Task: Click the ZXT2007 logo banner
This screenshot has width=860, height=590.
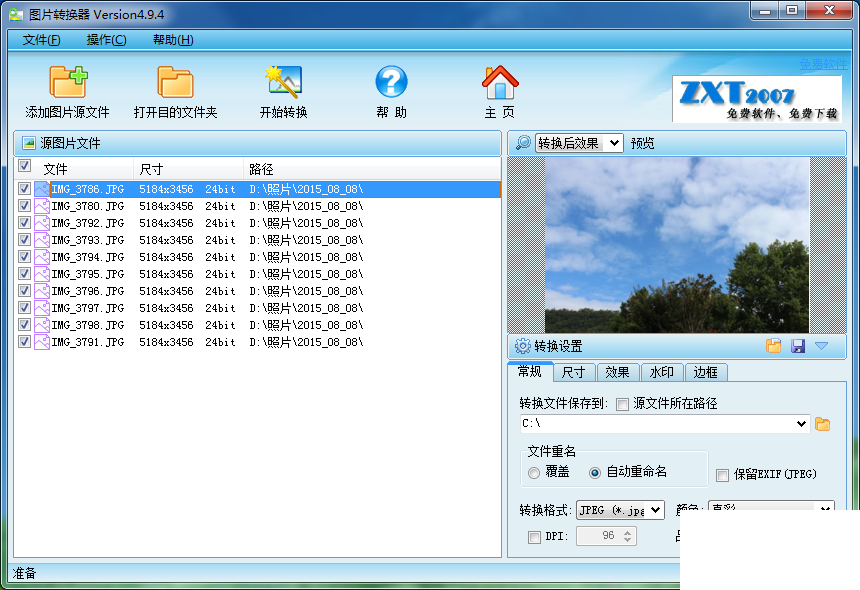Action: pyautogui.click(x=757, y=99)
